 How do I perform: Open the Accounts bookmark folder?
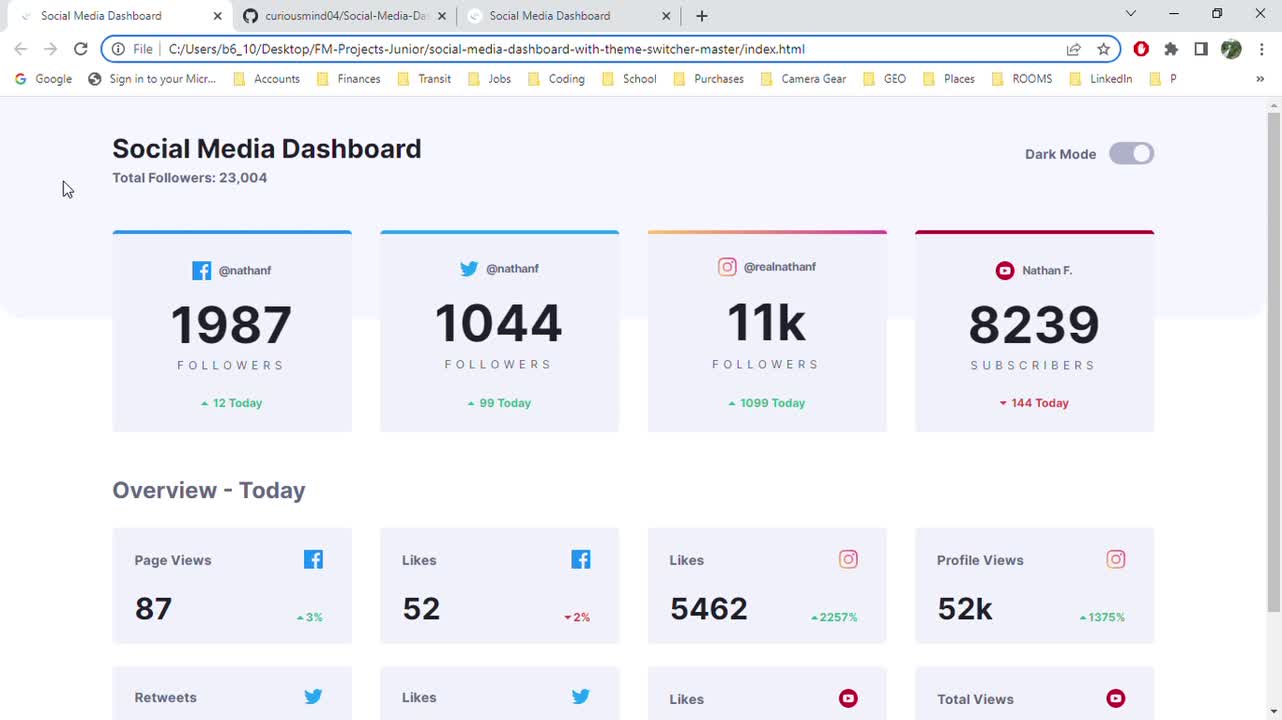[x=266, y=79]
